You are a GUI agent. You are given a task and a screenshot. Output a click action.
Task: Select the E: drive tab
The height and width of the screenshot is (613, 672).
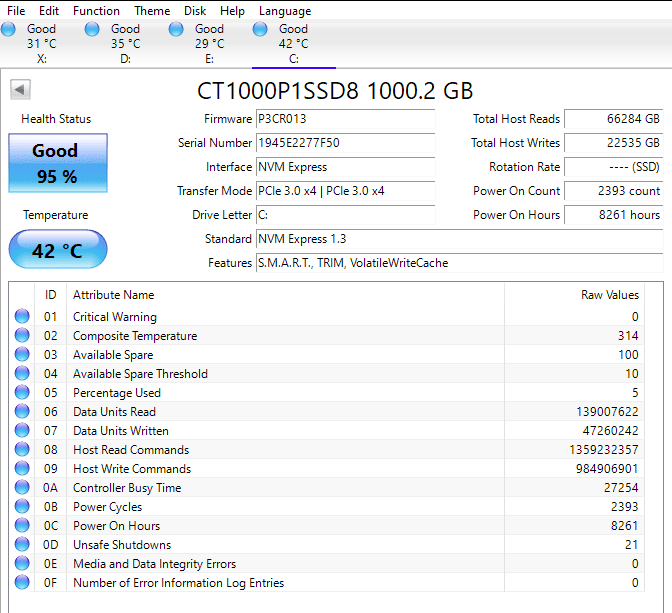click(x=210, y=44)
